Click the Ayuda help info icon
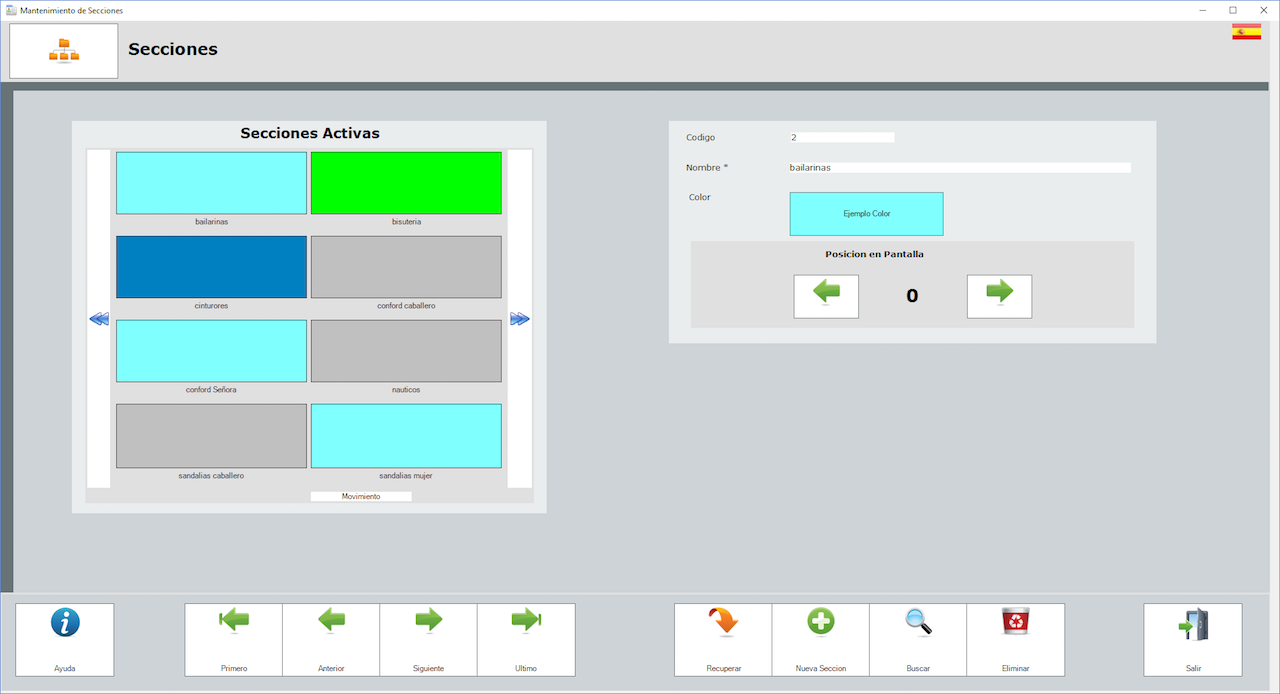Screen dimensions: 1280x694 [x=65, y=624]
